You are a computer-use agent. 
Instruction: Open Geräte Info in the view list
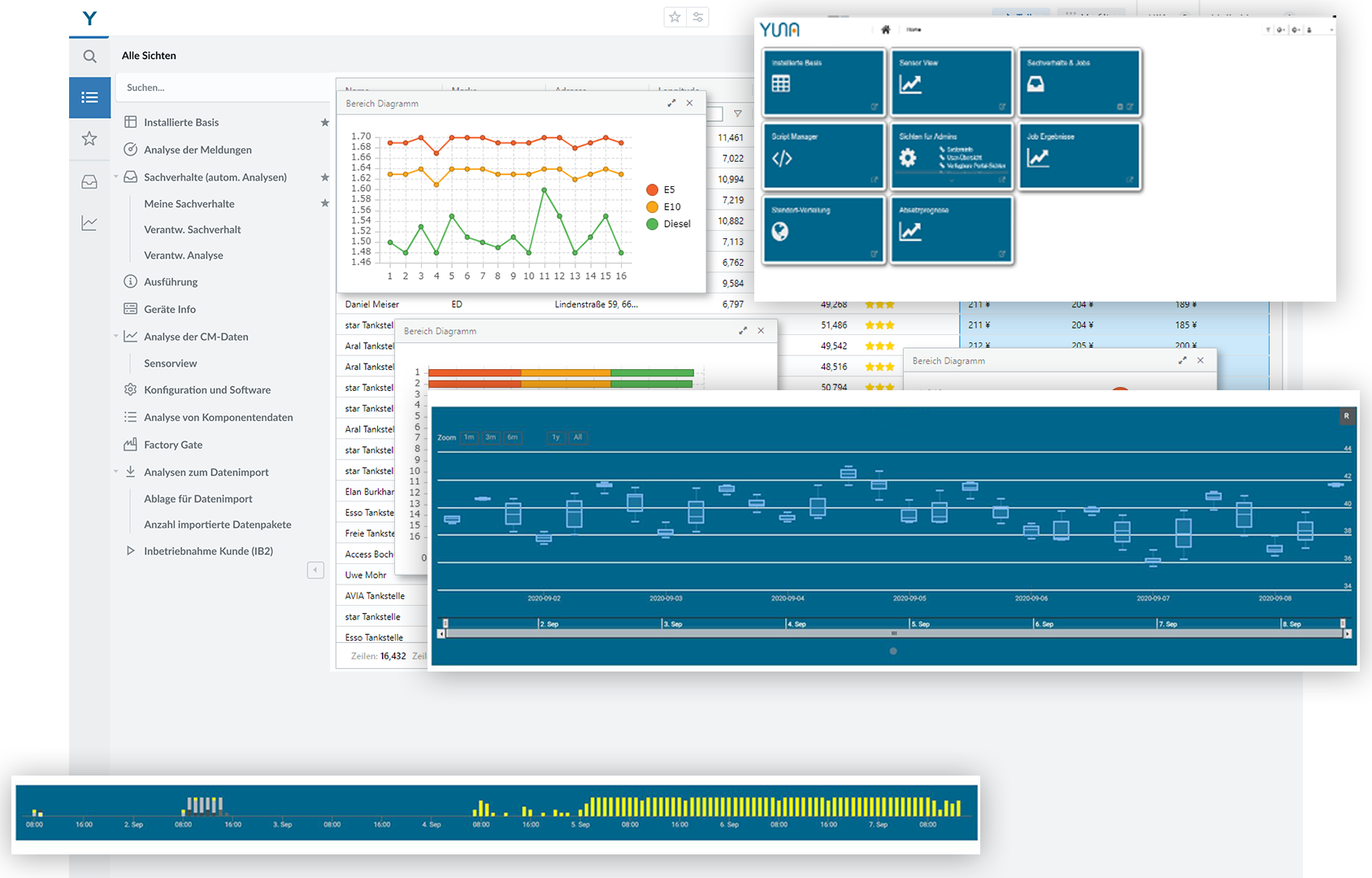[170, 309]
